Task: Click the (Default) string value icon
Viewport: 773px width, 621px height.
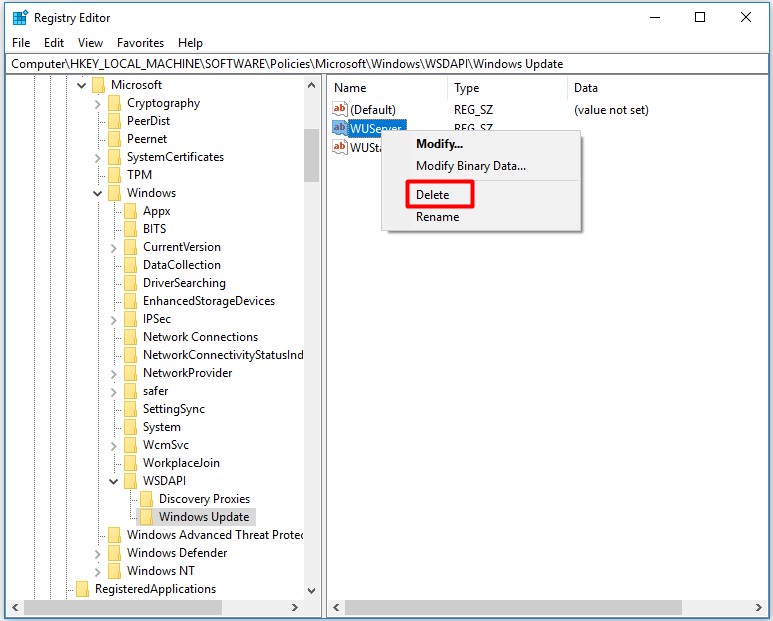Action: click(340, 109)
